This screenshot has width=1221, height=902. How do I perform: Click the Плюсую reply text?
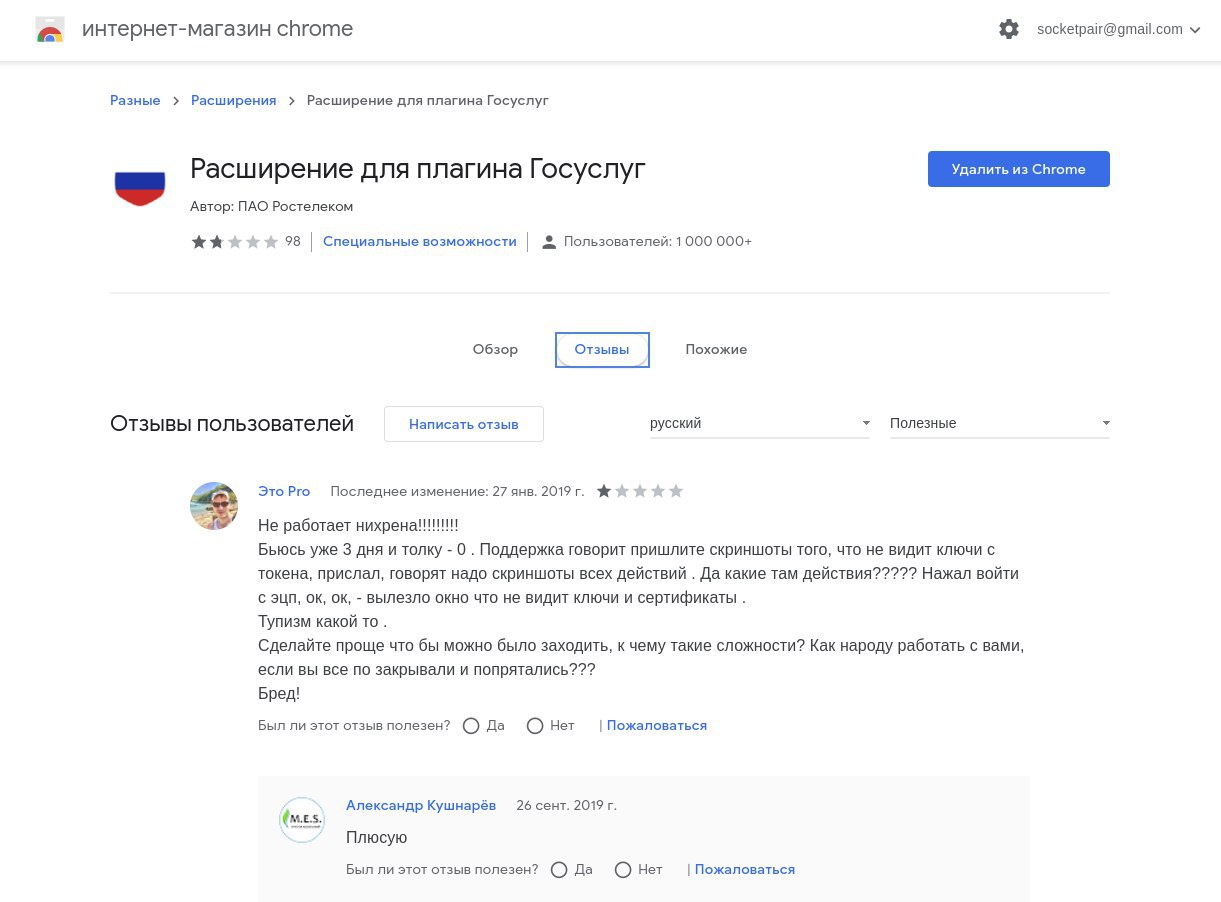(377, 838)
